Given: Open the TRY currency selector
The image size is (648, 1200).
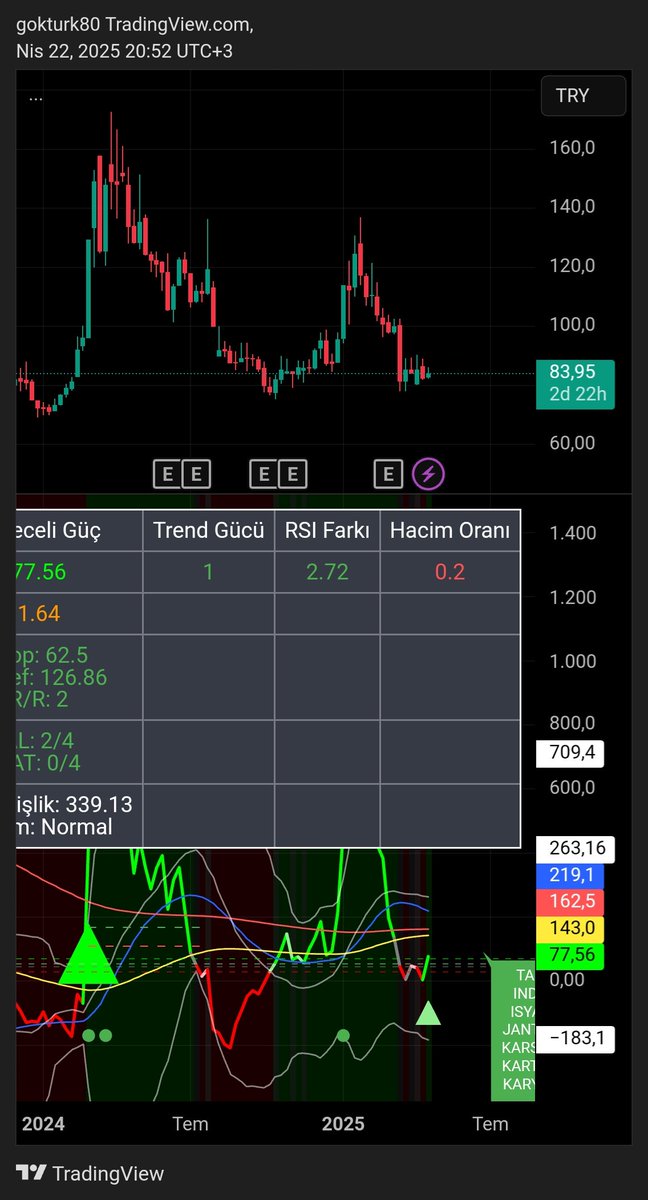Looking at the screenshot, I should pos(583,96).
